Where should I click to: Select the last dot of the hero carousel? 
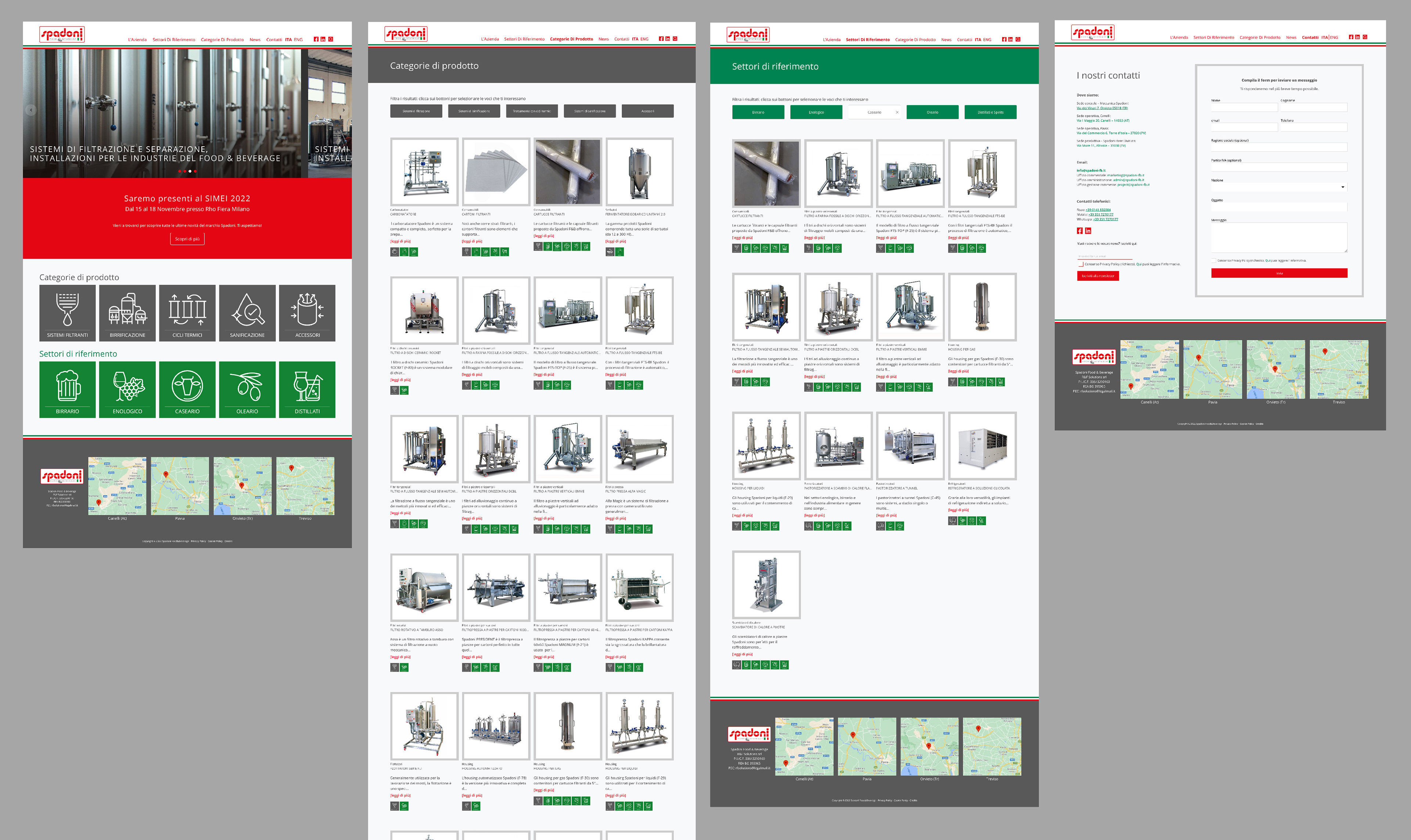(195, 171)
